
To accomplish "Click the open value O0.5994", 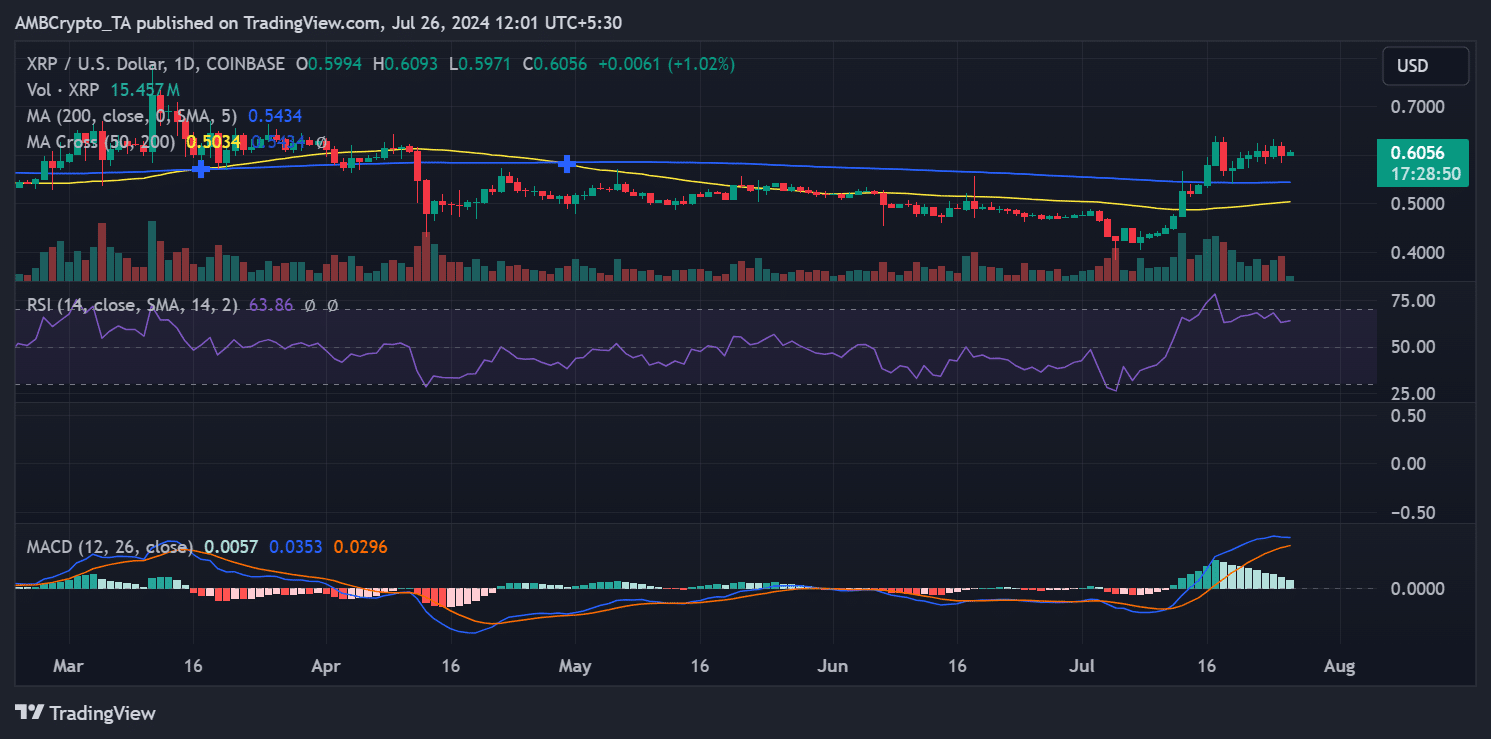I will coord(331,64).
